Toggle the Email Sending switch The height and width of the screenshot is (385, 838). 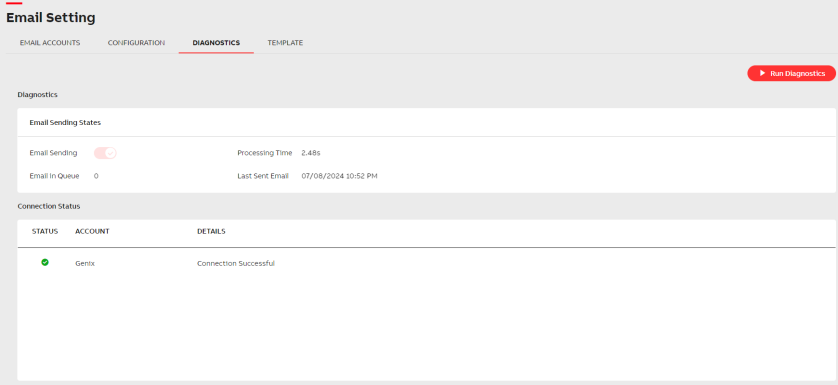click(x=105, y=153)
